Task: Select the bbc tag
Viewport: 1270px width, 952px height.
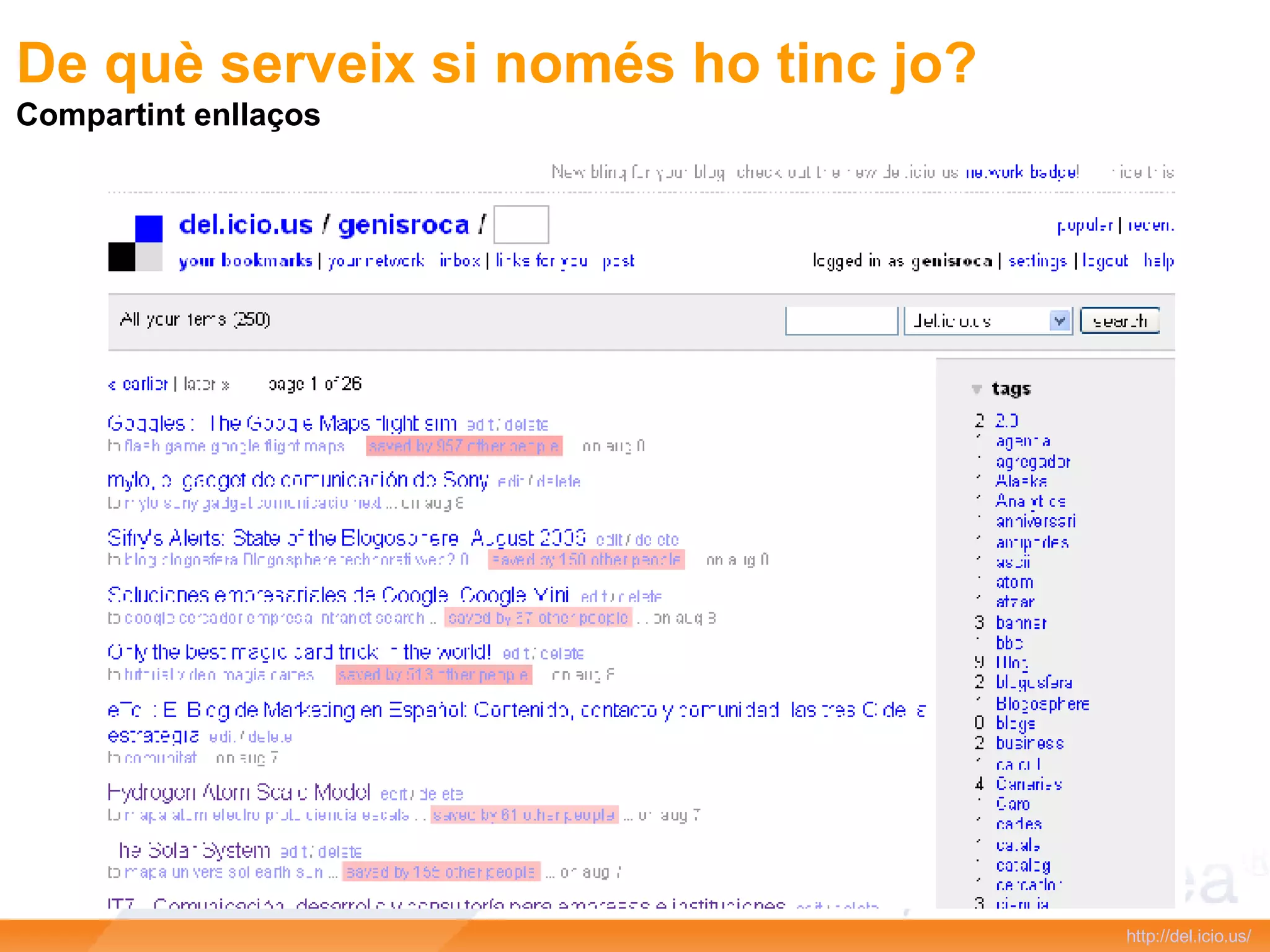Action: 1010,643
